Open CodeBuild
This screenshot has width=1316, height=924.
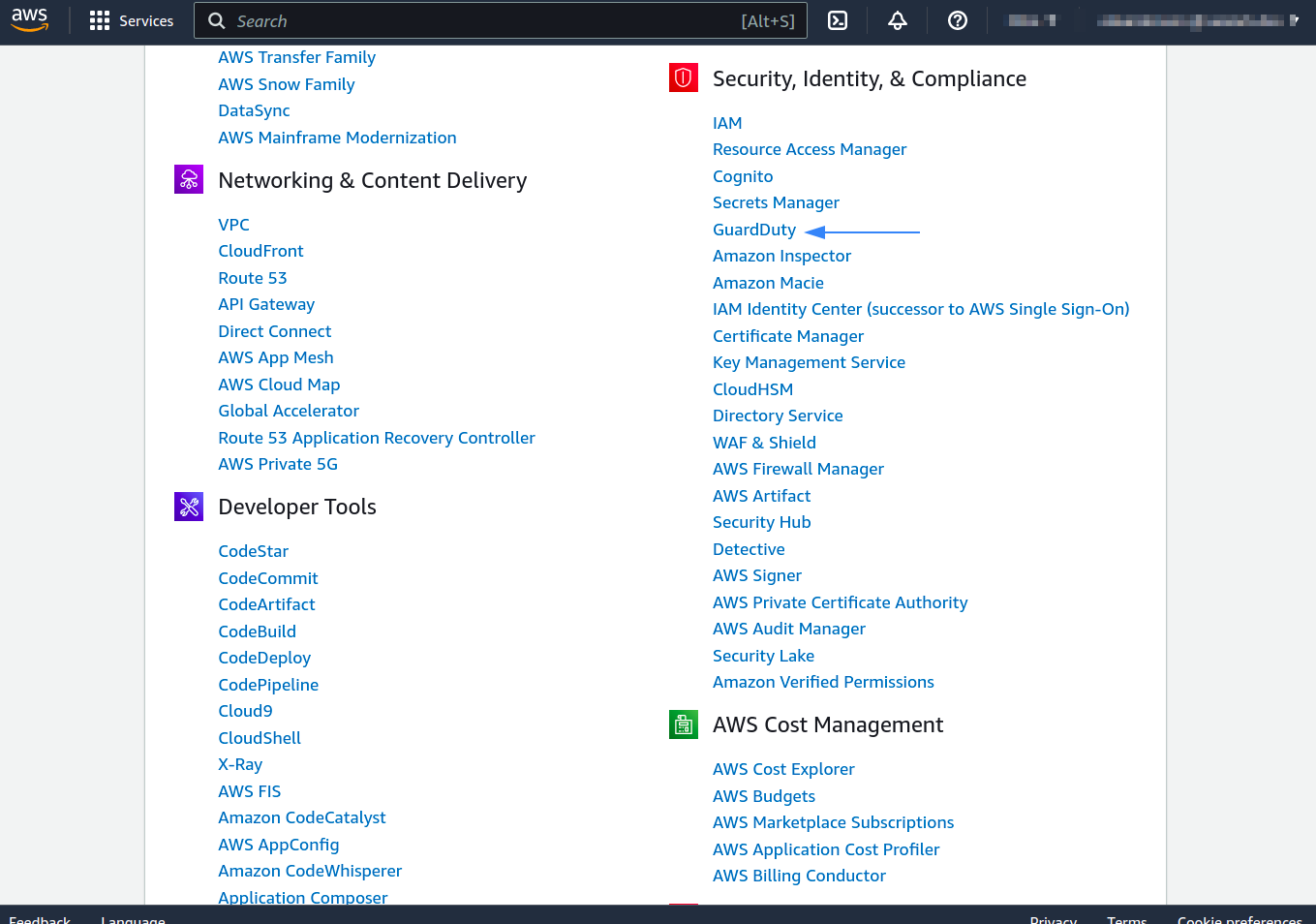pyautogui.click(x=257, y=631)
